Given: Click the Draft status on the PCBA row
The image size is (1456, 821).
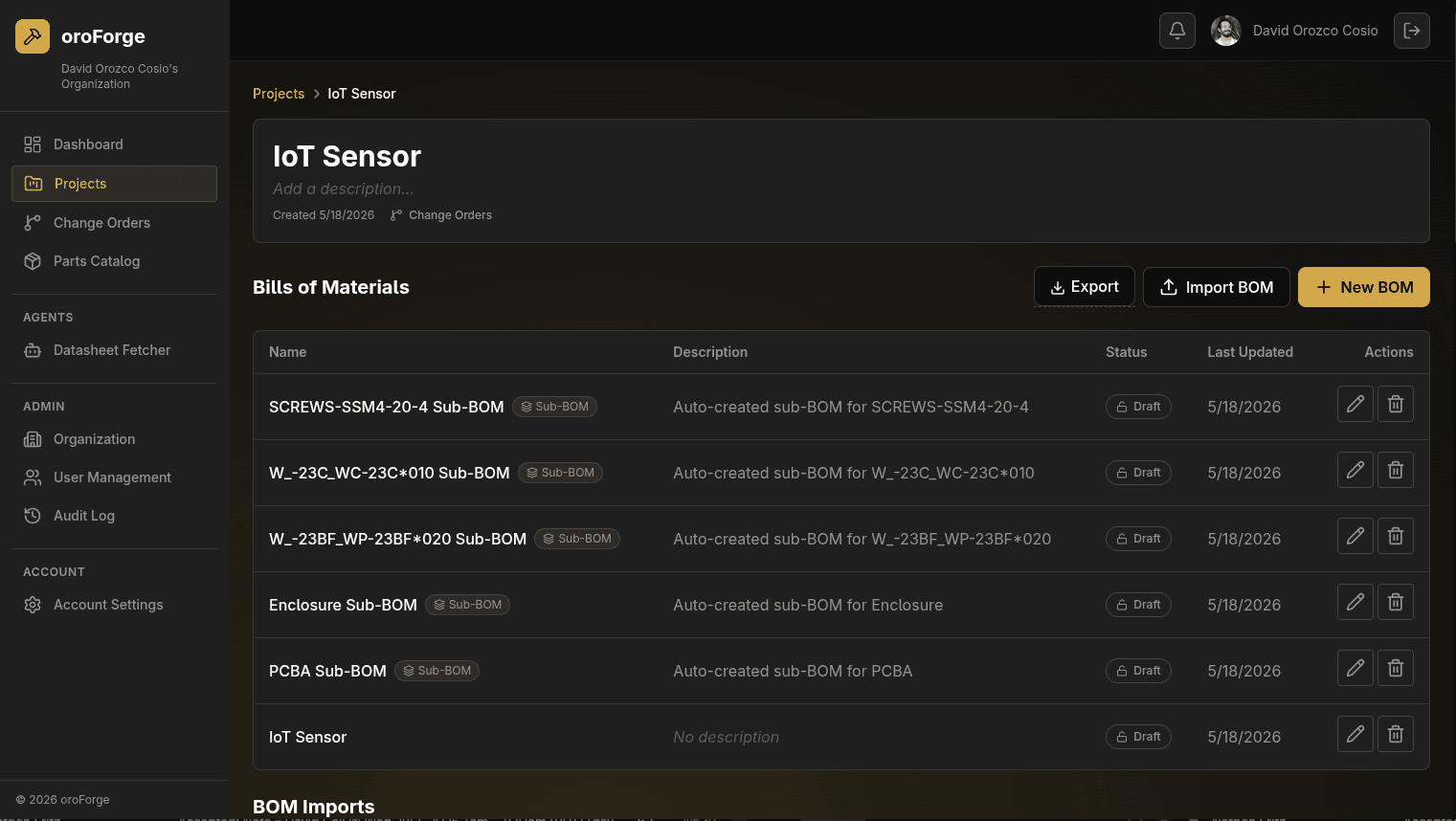Looking at the screenshot, I should pyautogui.click(x=1138, y=671).
